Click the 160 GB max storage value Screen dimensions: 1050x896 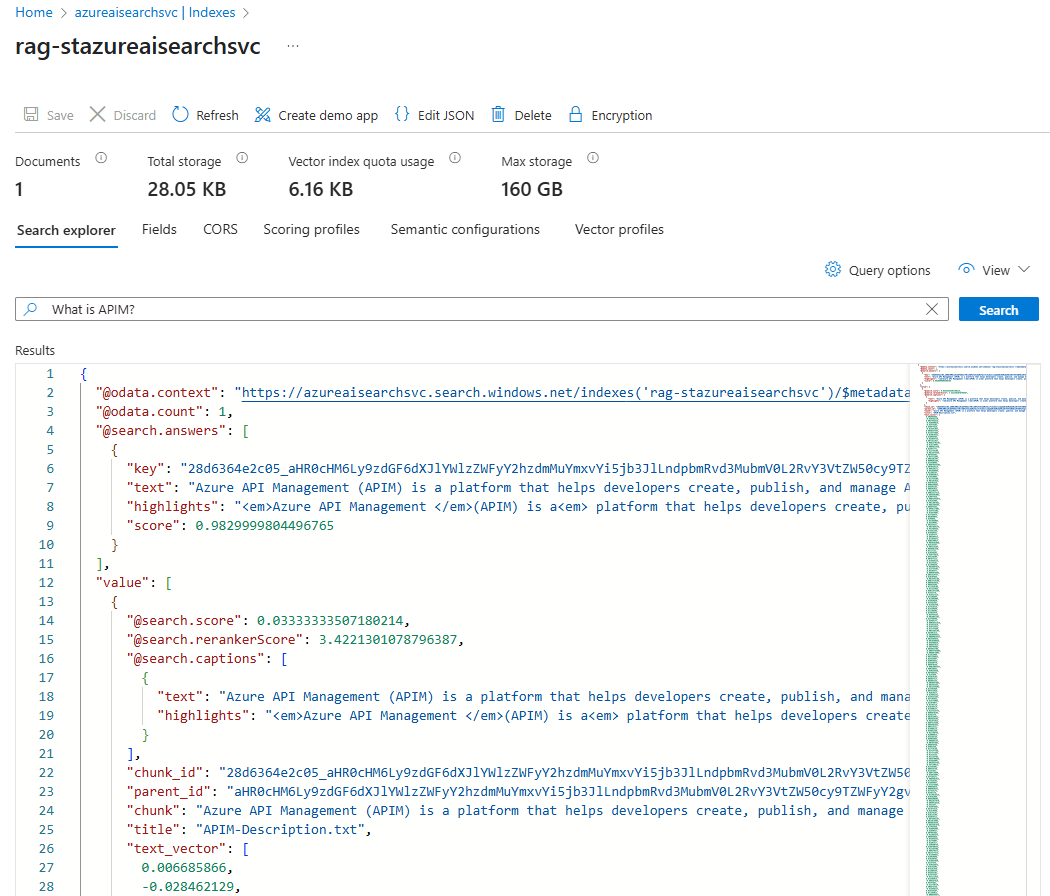[532, 190]
